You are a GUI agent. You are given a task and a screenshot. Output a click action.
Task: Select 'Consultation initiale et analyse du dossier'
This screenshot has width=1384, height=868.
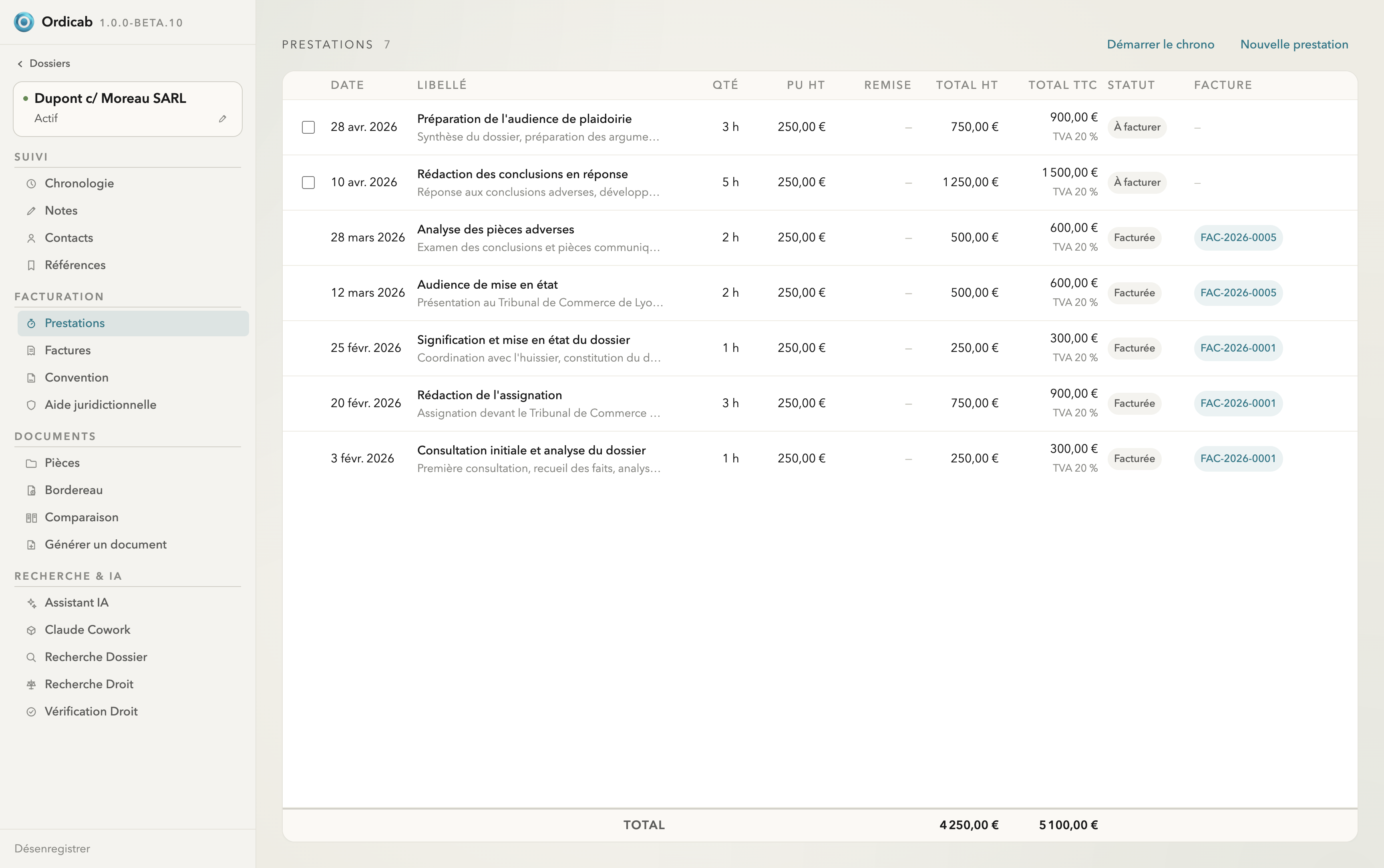(531, 451)
